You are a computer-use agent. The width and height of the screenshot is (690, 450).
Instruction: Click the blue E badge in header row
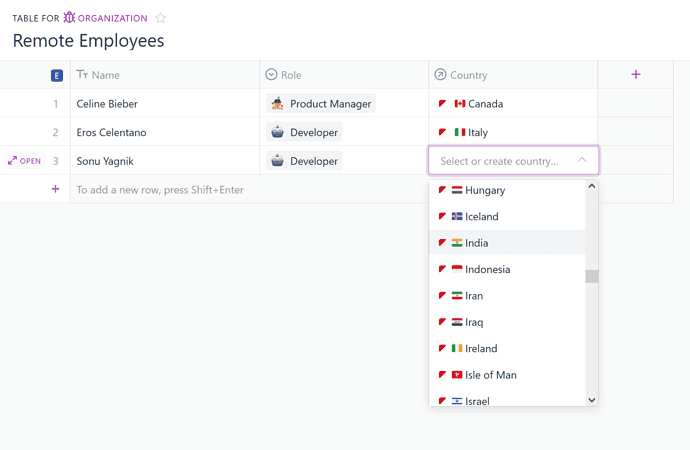tap(57, 75)
